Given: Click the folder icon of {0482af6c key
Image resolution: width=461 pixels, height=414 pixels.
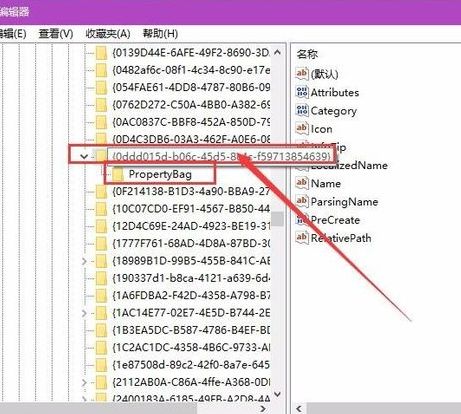Looking at the screenshot, I should point(101,70).
